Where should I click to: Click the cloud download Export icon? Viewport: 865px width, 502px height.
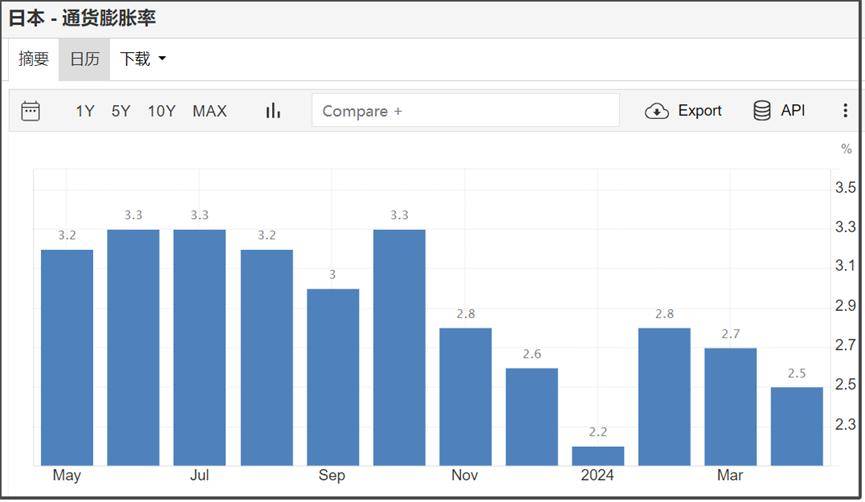click(x=656, y=111)
